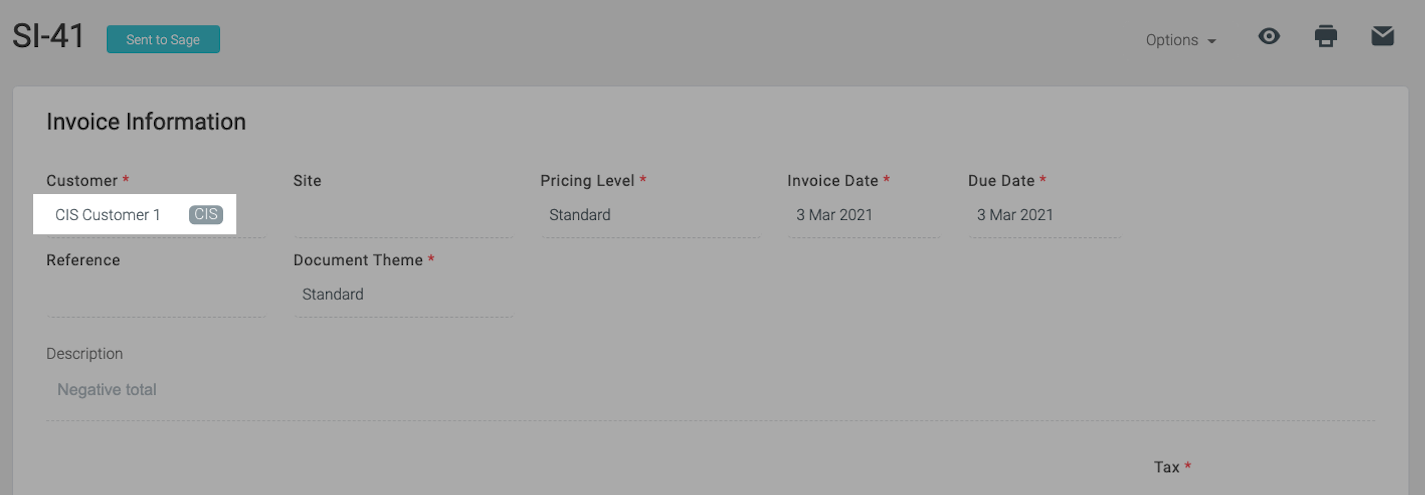Email the invoice via the envelope icon

(1382, 37)
